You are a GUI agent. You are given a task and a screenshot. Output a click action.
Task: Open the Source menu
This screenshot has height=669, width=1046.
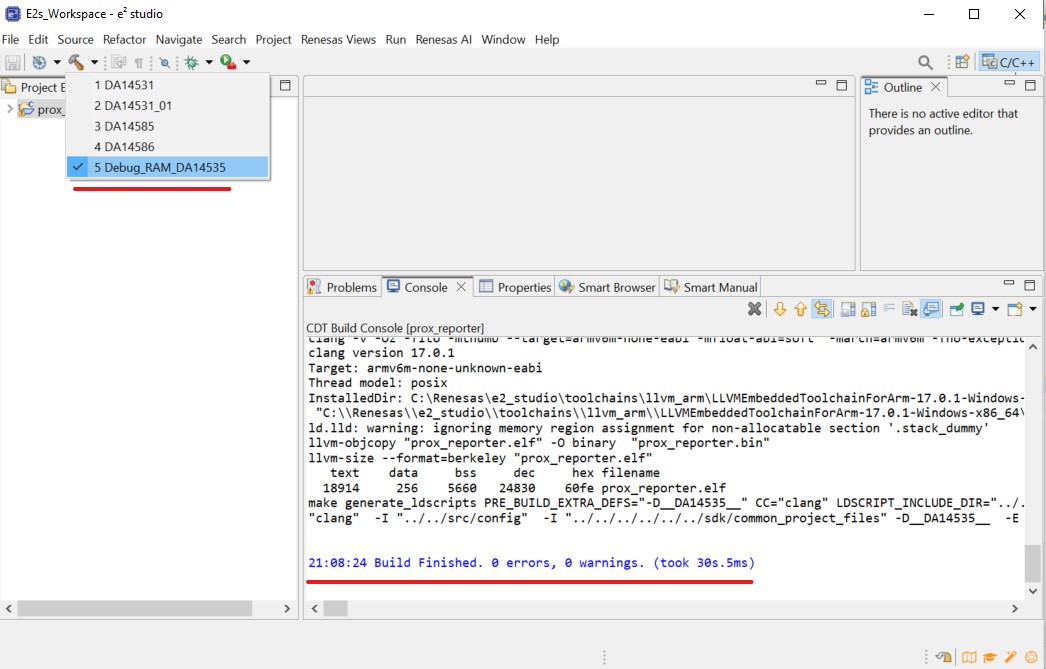pyautogui.click(x=75, y=39)
